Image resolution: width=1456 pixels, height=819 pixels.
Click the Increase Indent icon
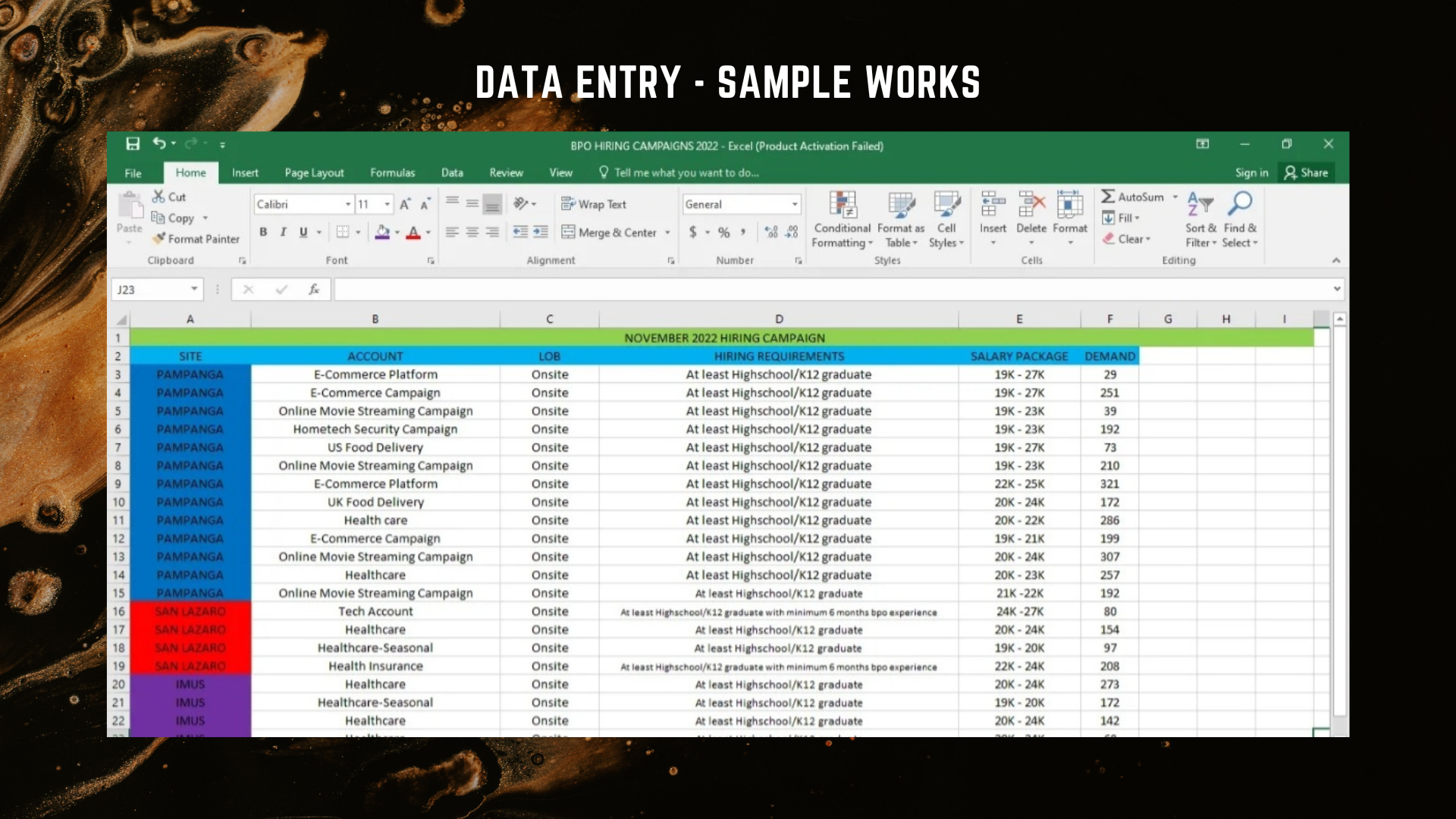(541, 232)
